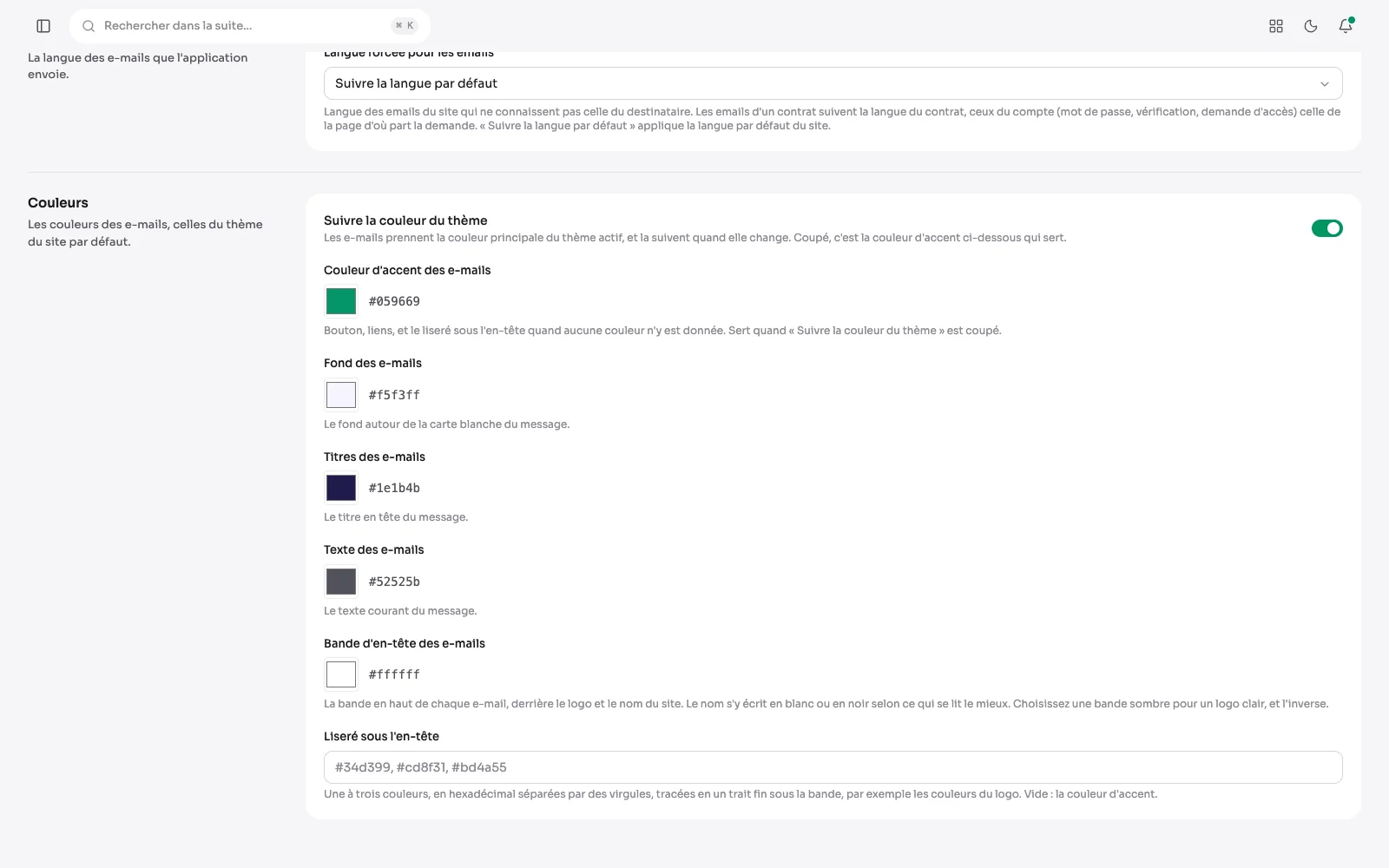Viewport: 1389px width, 868px height.
Task: Click the #1e1b4b hex value
Action: [394, 488]
